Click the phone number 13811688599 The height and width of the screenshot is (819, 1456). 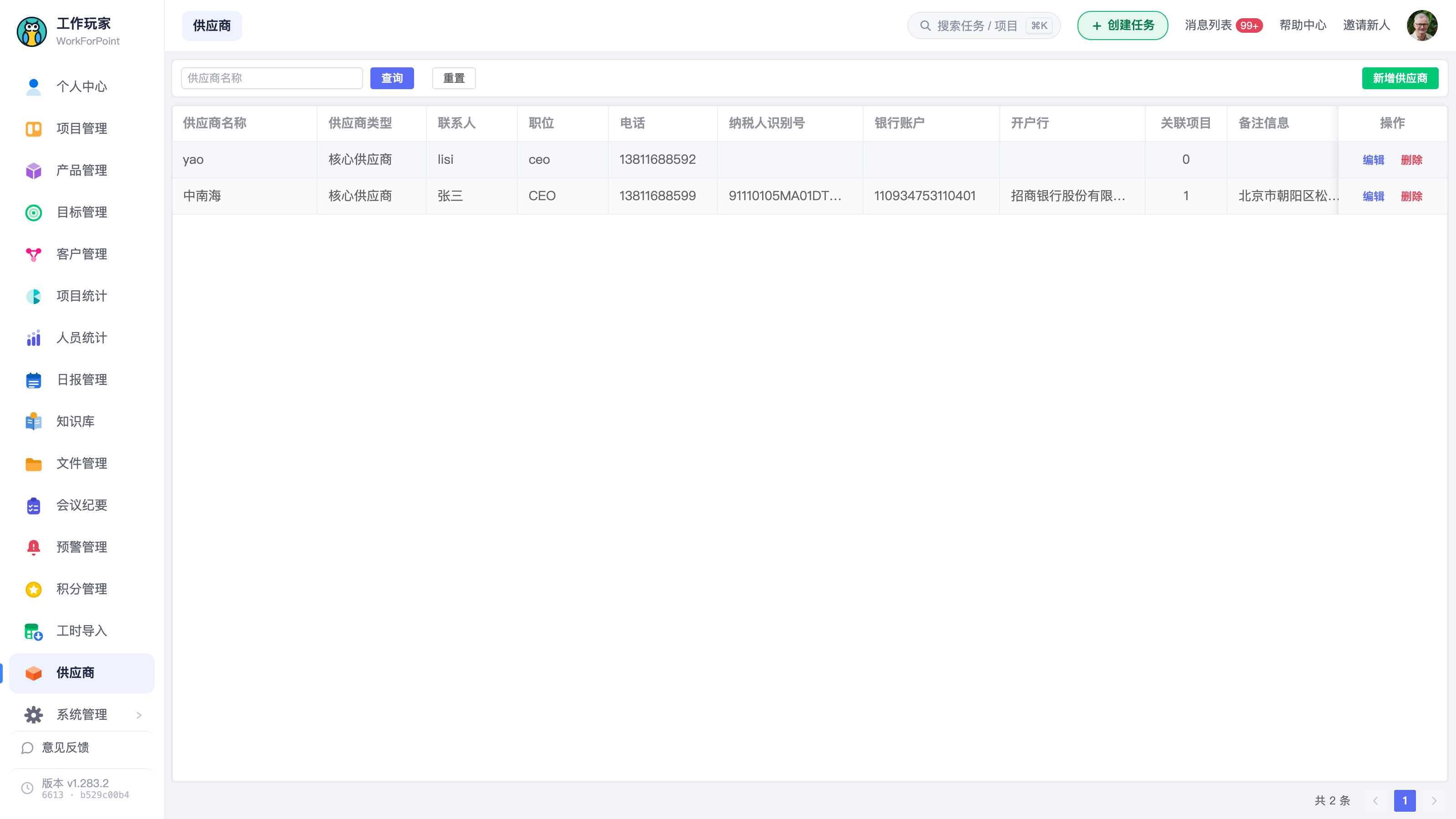(657, 196)
